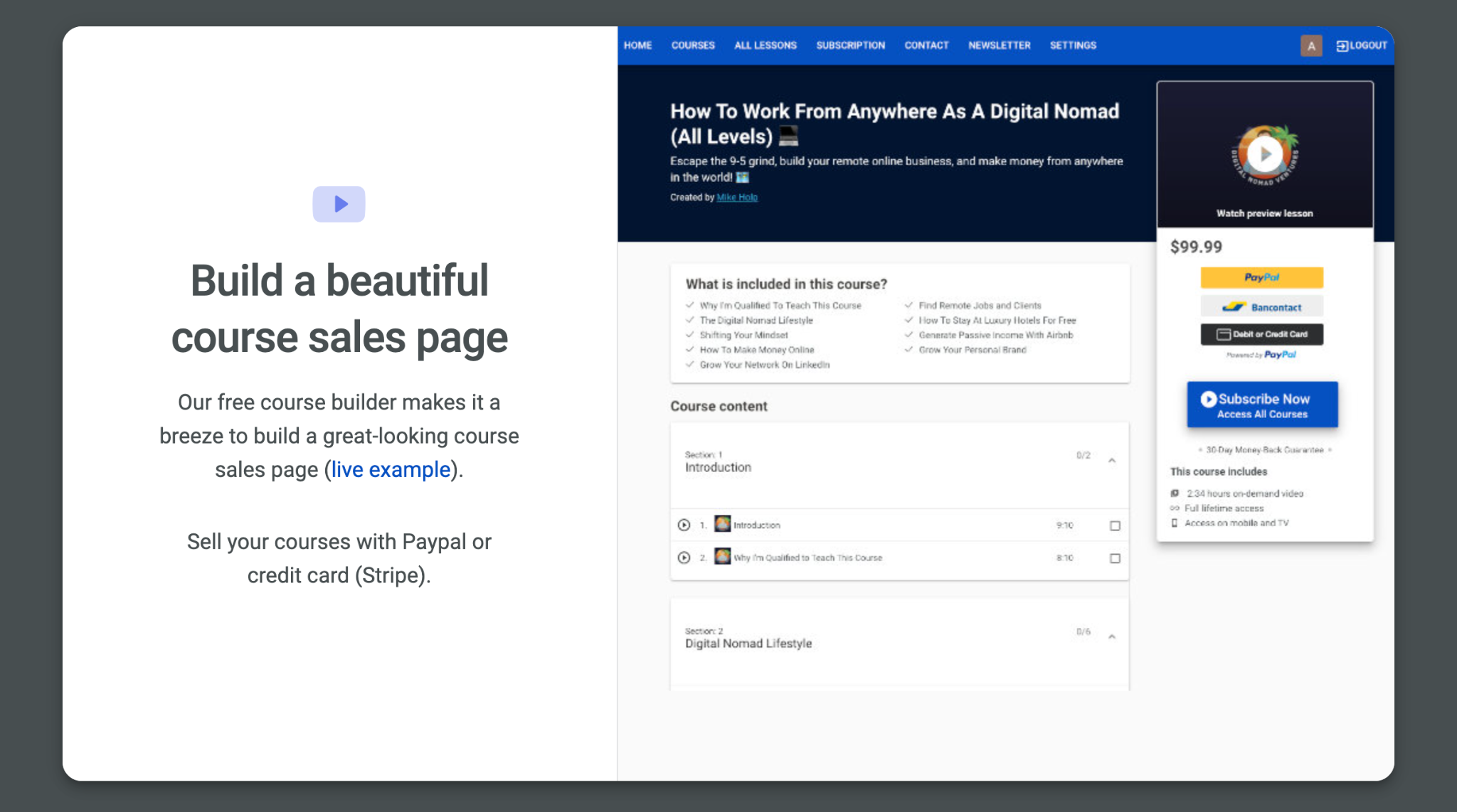This screenshot has width=1457, height=812.
Task: Click lesson 2 instructor thumbnail
Action: [722, 557]
